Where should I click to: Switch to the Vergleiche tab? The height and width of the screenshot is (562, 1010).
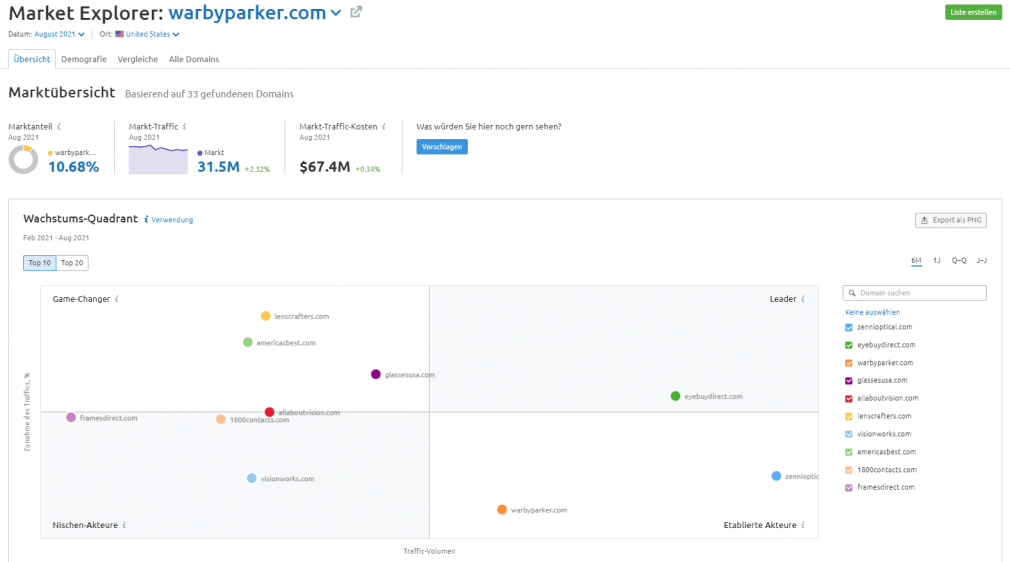(137, 59)
